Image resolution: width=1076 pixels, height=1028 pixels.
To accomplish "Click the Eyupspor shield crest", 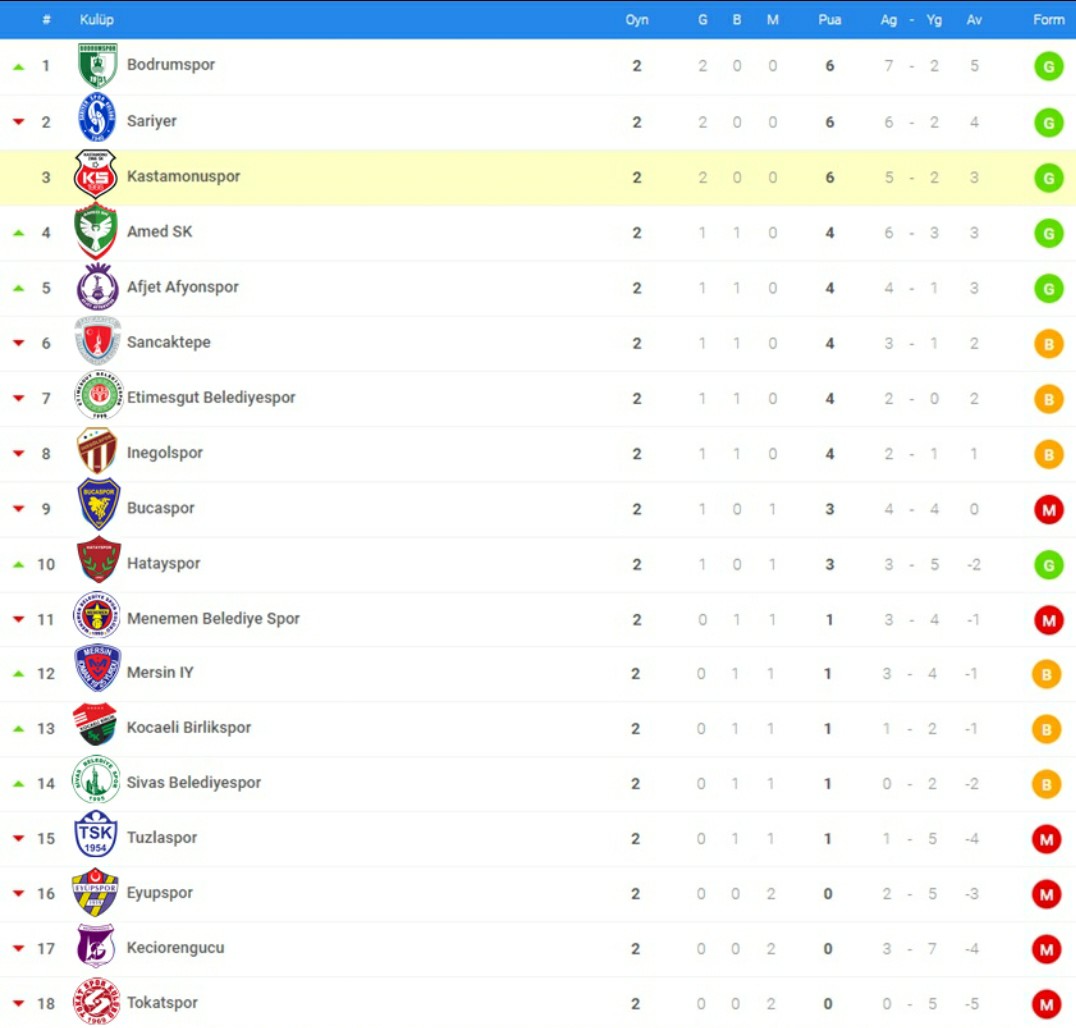I will (x=95, y=891).
